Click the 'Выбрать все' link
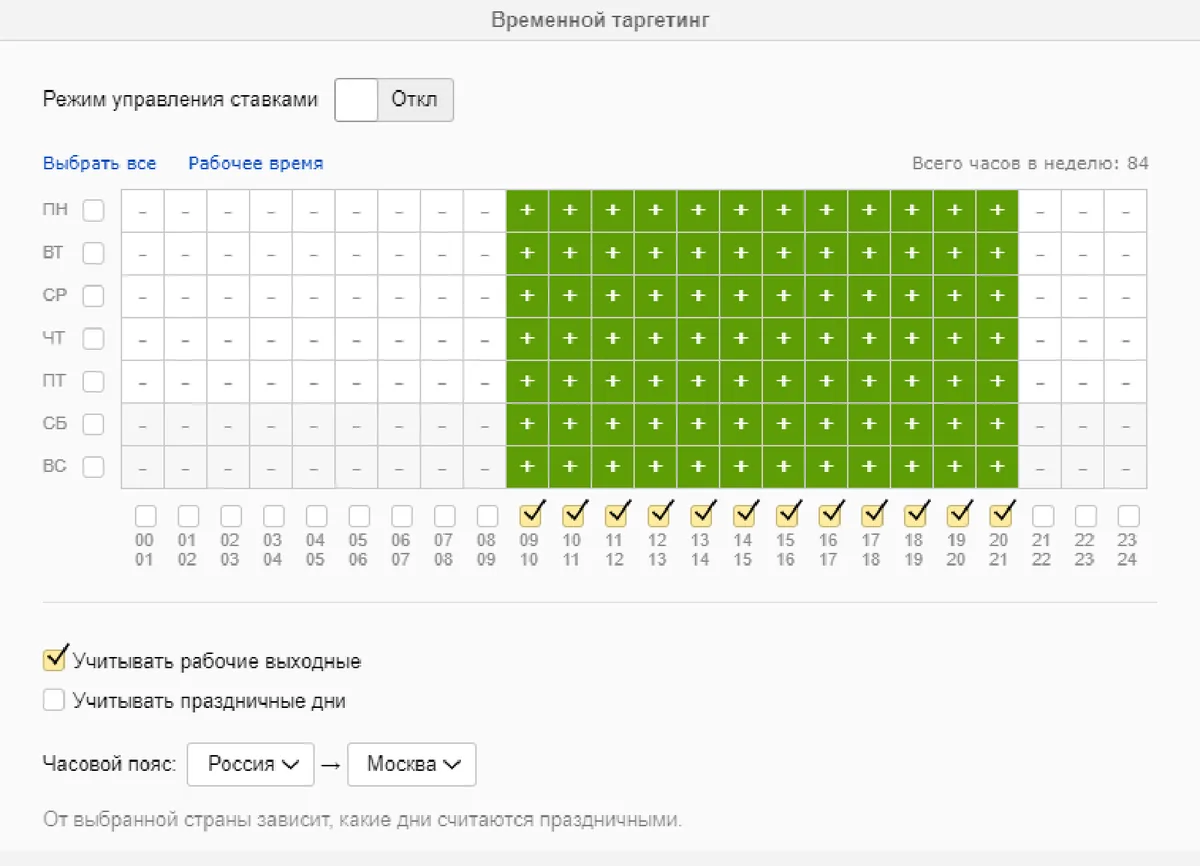The height and width of the screenshot is (866, 1200). tap(99, 163)
